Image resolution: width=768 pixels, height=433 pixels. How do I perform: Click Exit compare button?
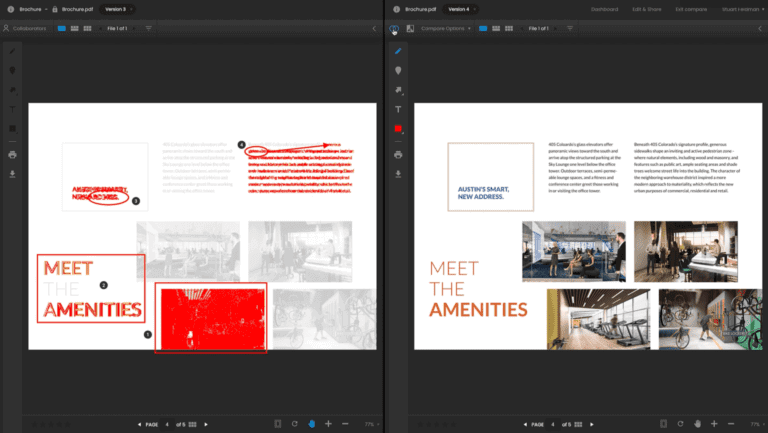pos(692,9)
